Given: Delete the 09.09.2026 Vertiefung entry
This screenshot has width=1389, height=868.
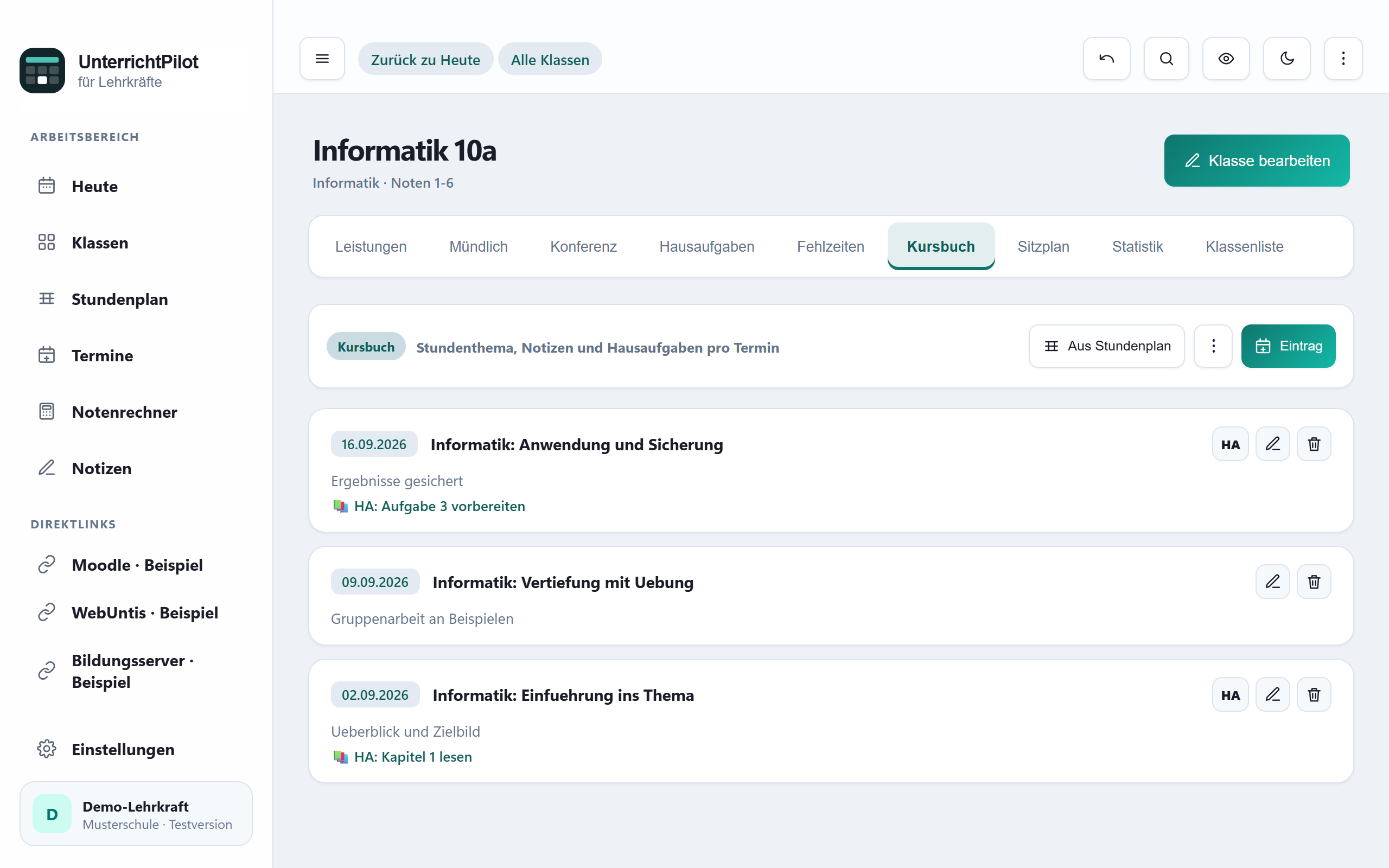Looking at the screenshot, I should [1314, 582].
